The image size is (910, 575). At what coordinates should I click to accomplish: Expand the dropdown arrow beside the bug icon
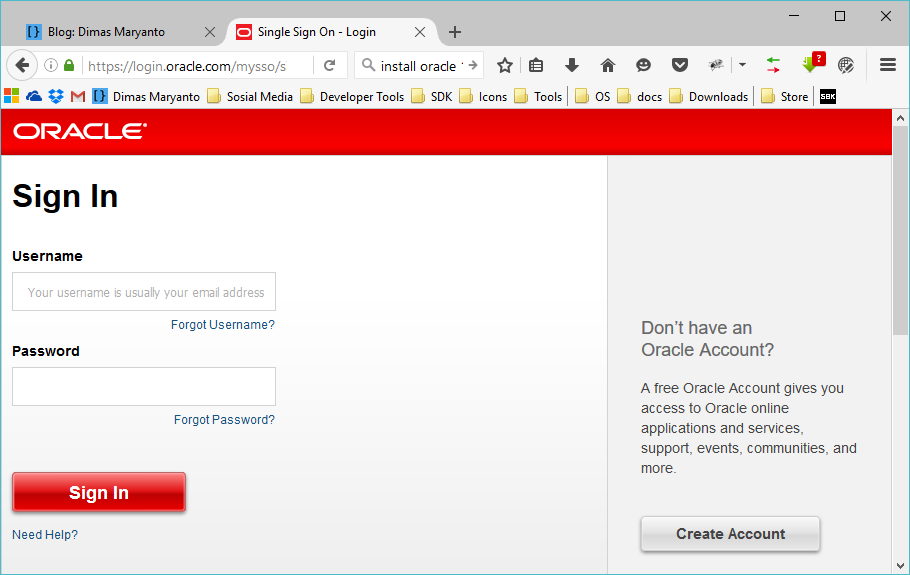[x=742, y=66]
